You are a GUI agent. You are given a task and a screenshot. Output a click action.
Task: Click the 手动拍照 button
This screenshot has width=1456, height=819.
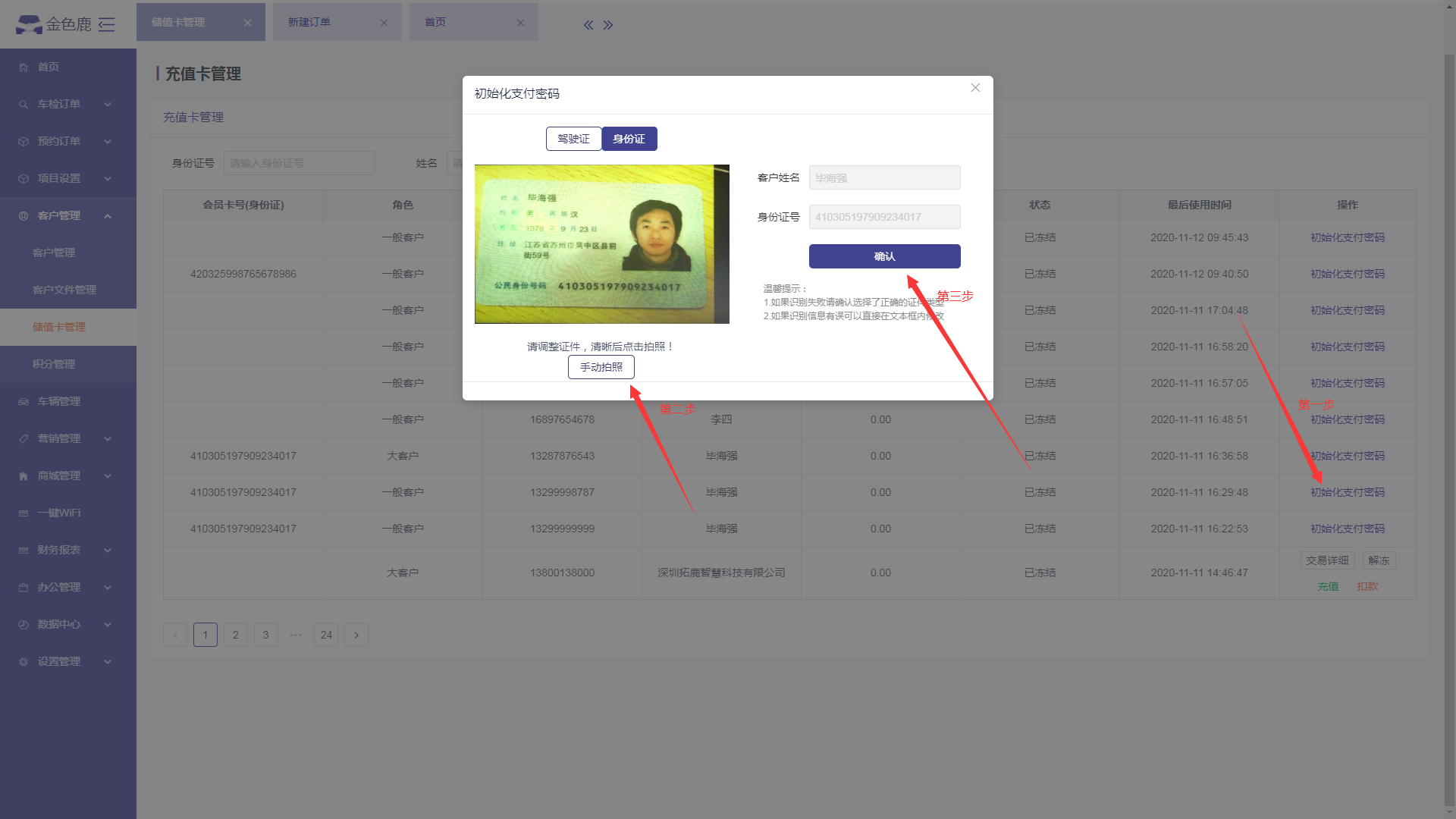601,367
